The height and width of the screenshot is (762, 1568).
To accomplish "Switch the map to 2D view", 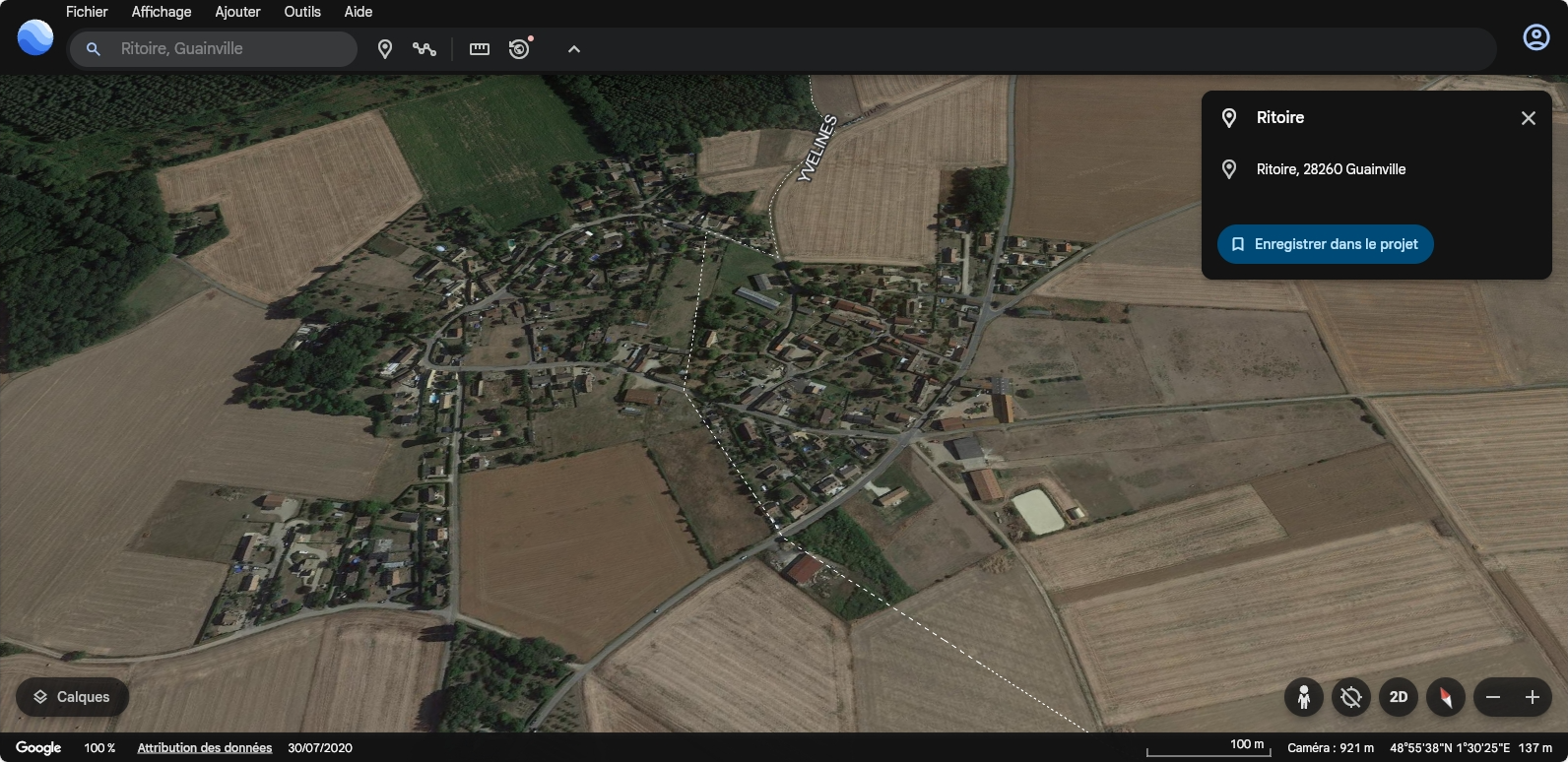I will point(1399,697).
